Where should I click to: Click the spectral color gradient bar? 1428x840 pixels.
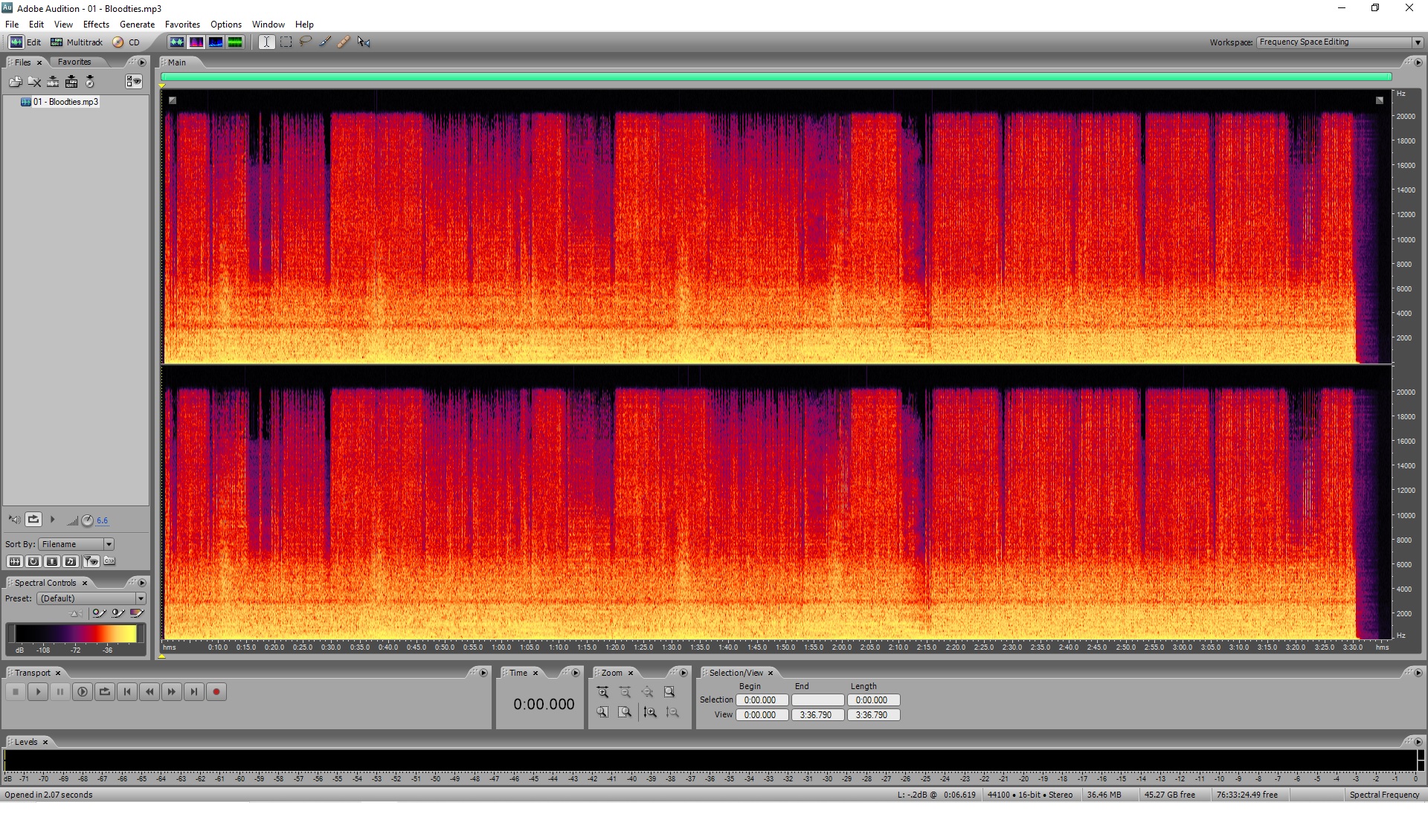pos(76,633)
